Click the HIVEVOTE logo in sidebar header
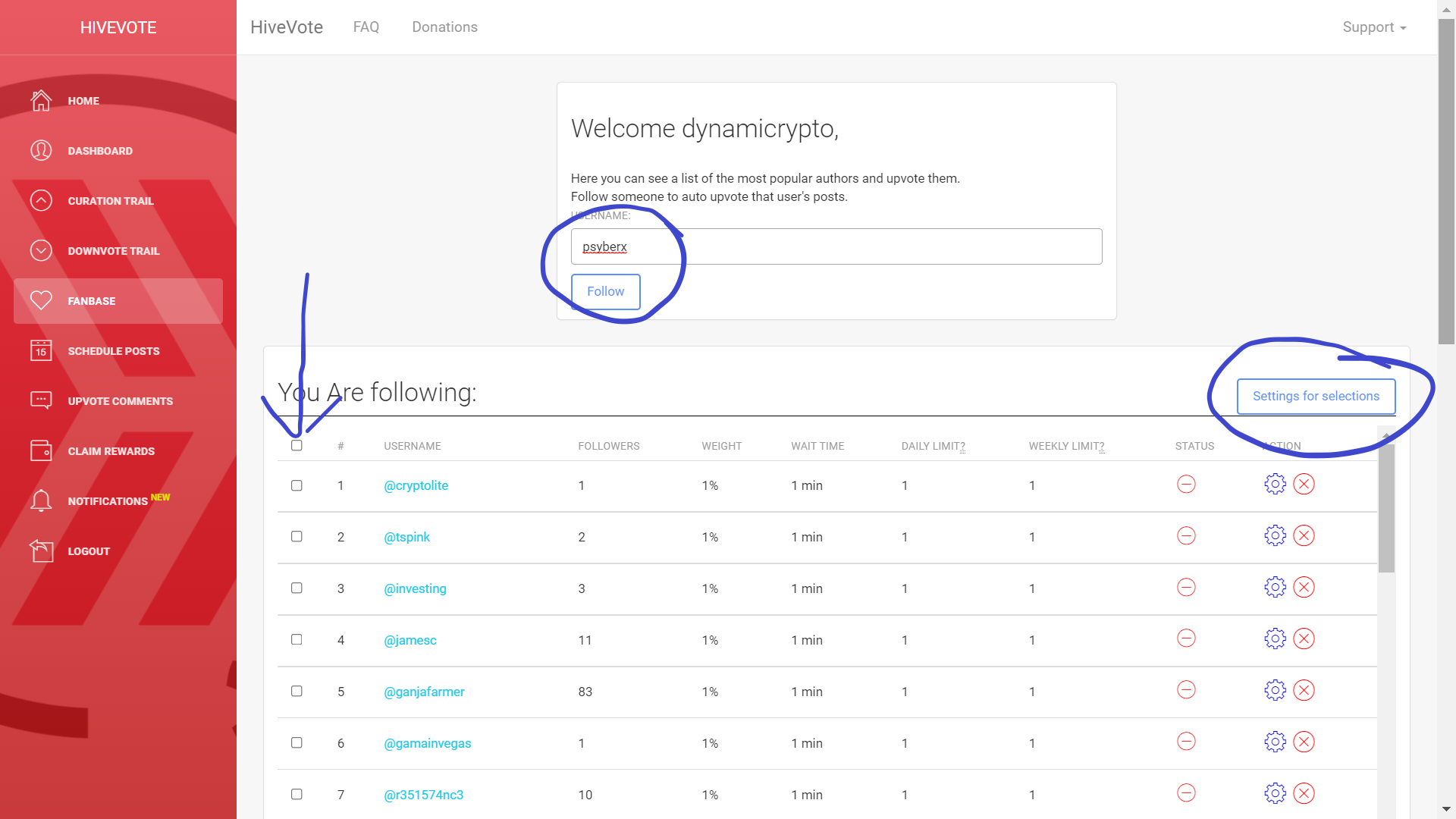This screenshot has width=1456, height=819. coord(118,27)
